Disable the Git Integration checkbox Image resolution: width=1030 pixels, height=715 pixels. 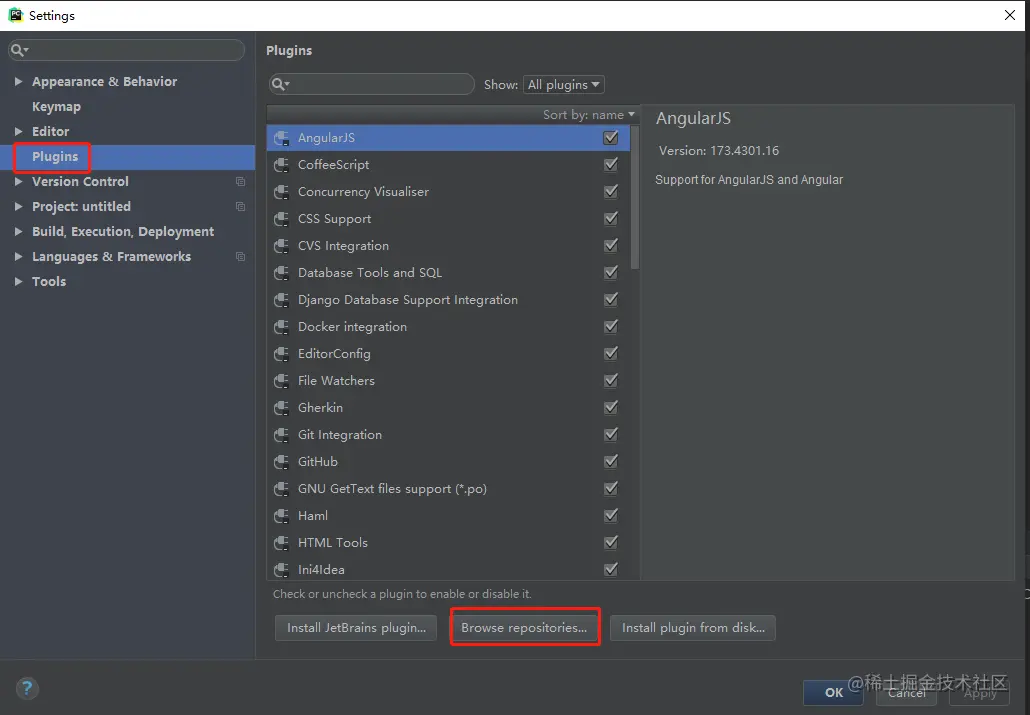[x=611, y=434]
